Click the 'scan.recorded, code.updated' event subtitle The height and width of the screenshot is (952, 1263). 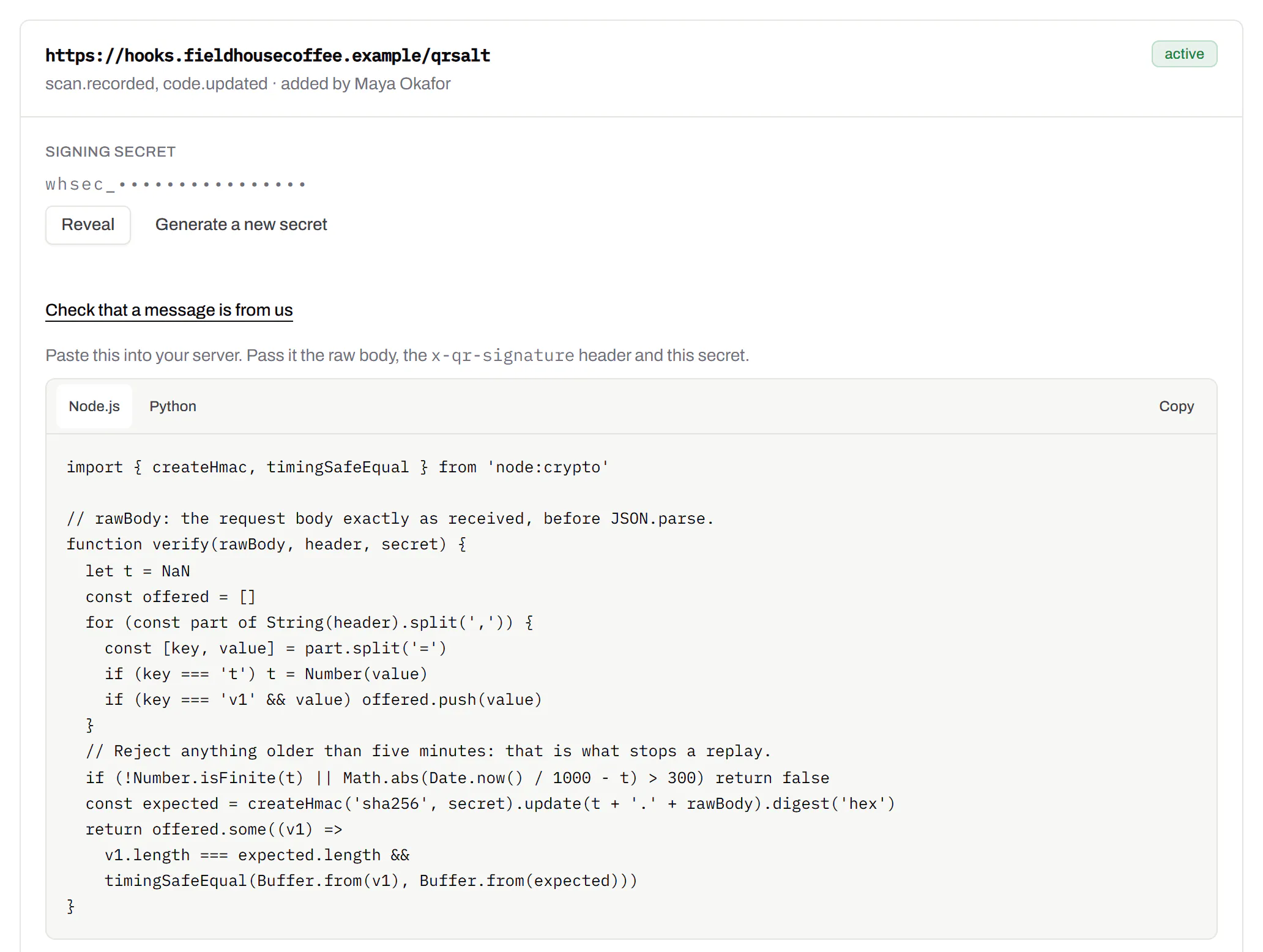(157, 84)
